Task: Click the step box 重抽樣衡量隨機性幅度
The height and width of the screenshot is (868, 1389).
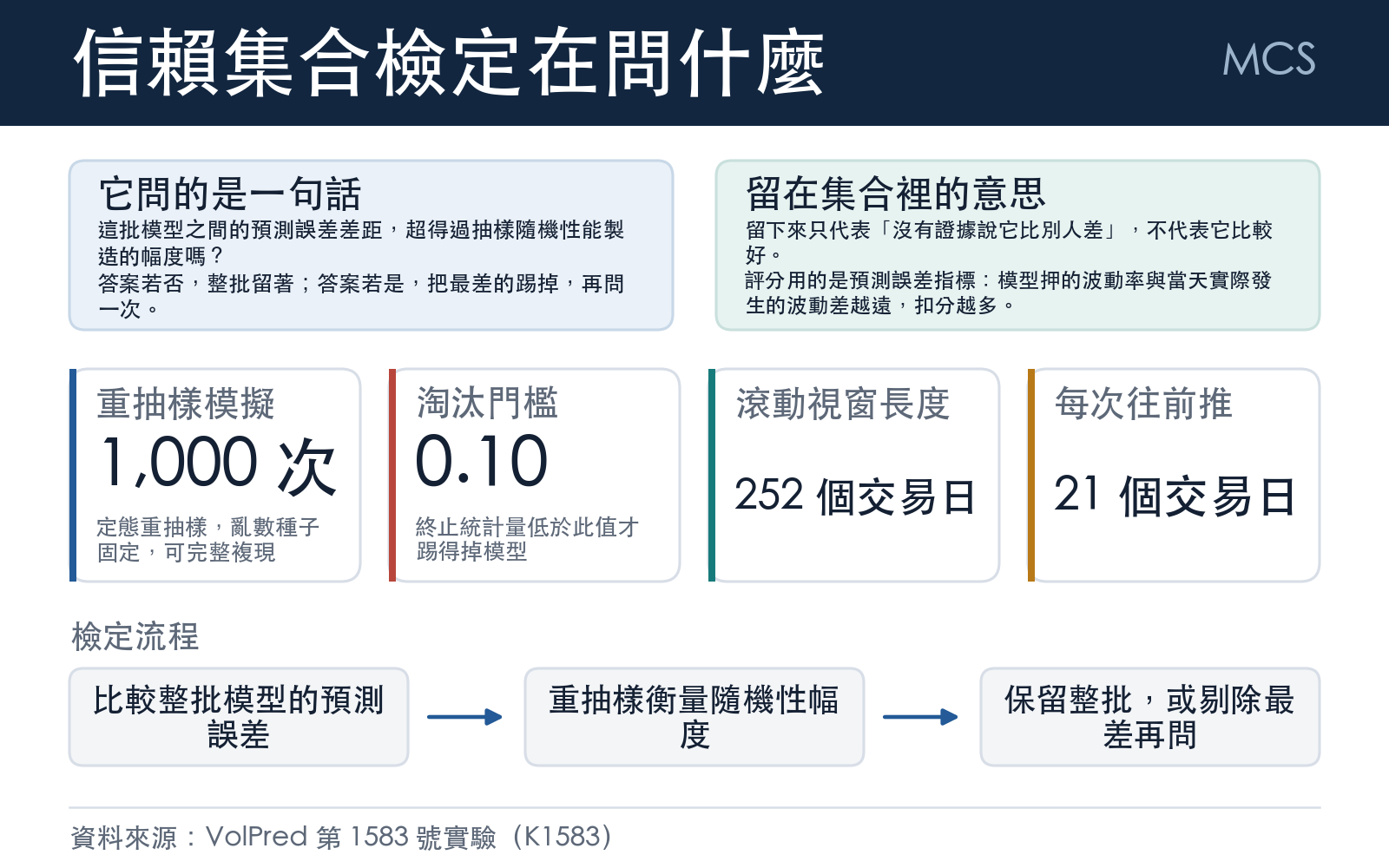Action: click(x=694, y=717)
